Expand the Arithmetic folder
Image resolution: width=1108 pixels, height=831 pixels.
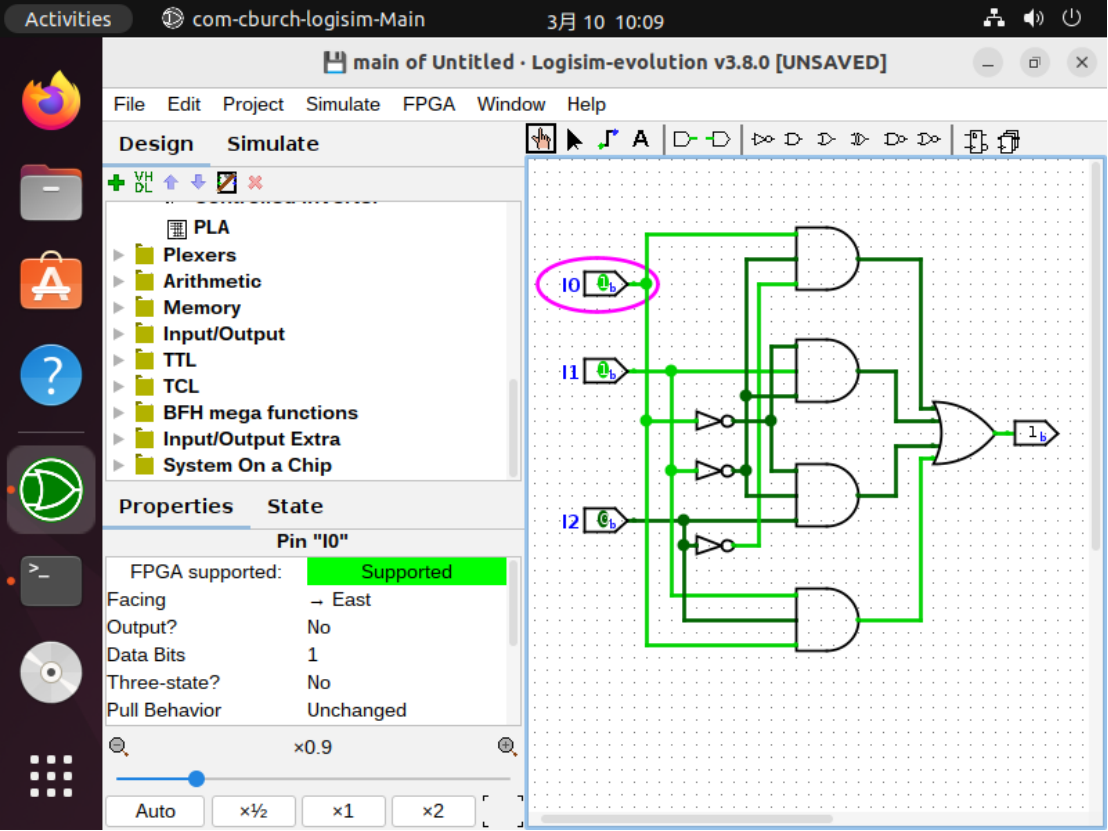[119, 281]
